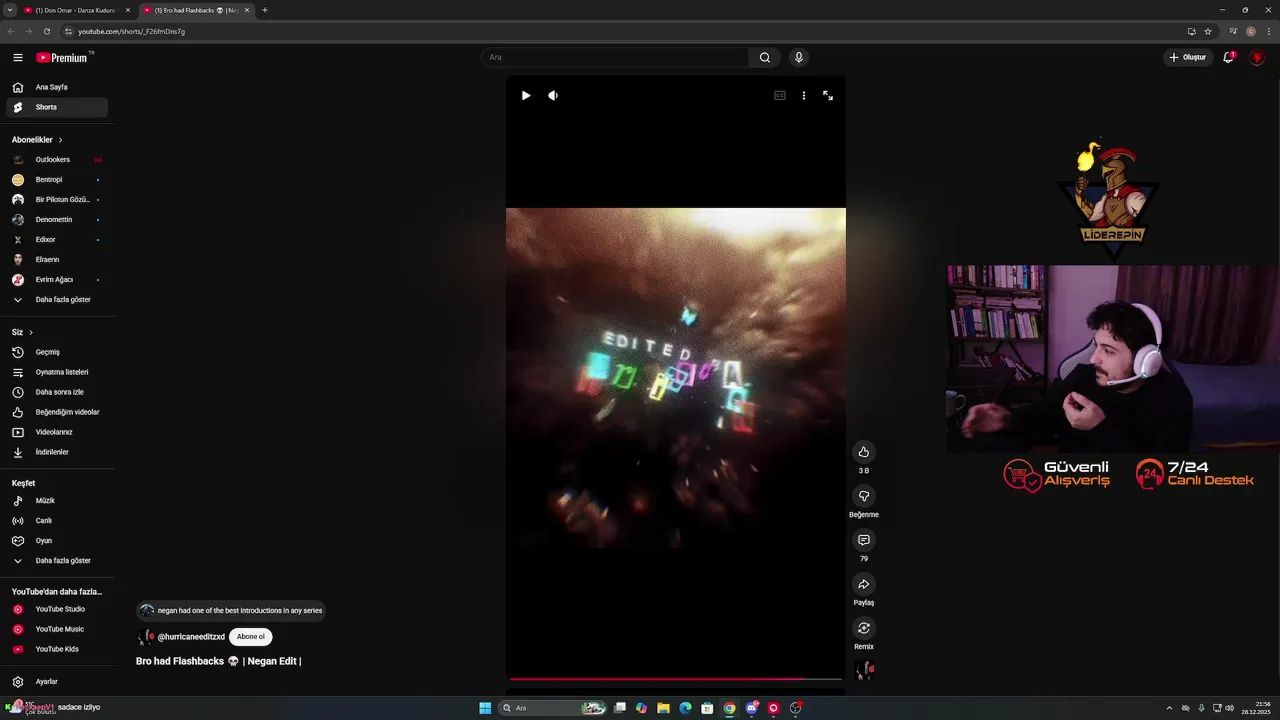
Task: Expand subscriptions with Daha fazla göster
Action: (x=57, y=300)
